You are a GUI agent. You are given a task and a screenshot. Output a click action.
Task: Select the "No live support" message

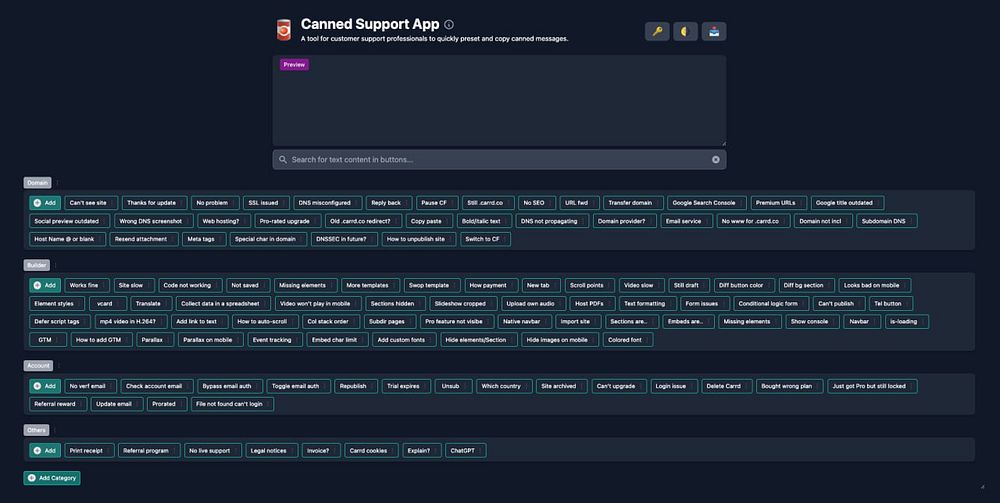point(213,450)
